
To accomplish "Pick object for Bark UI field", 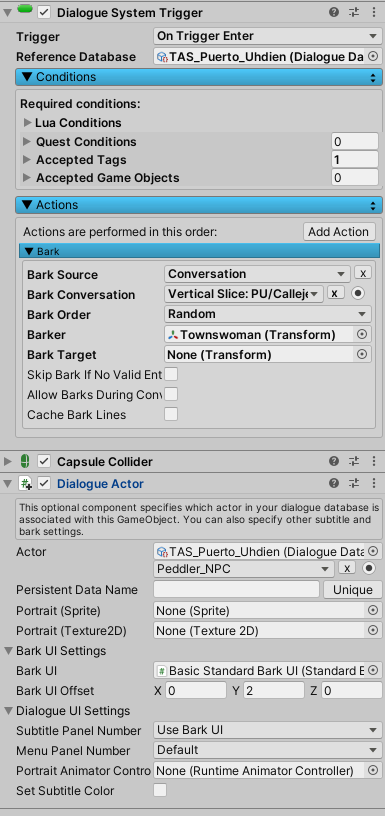I will point(373,670).
